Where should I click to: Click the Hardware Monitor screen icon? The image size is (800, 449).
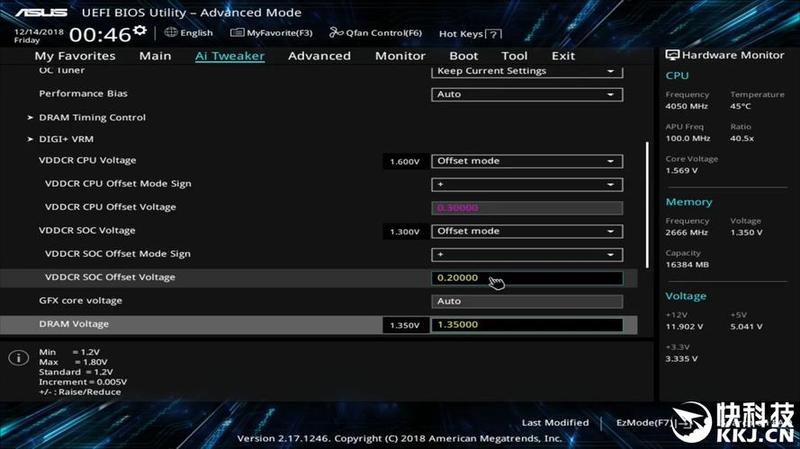(x=672, y=55)
